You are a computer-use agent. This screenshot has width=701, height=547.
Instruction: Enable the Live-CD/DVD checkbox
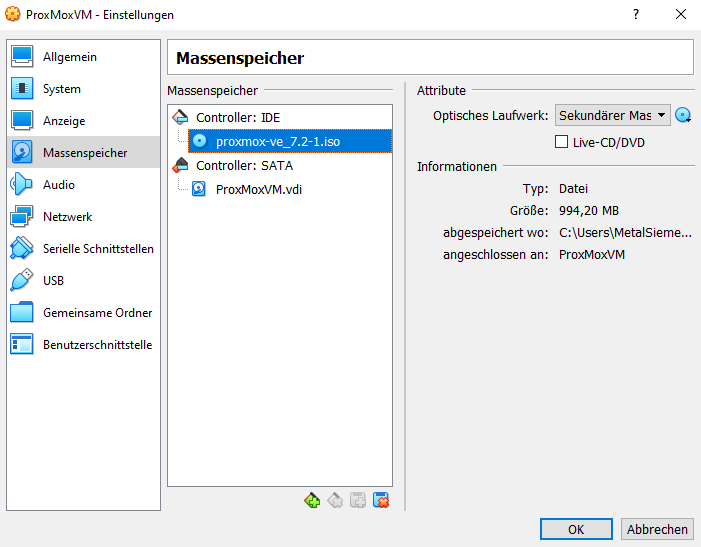click(x=561, y=142)
